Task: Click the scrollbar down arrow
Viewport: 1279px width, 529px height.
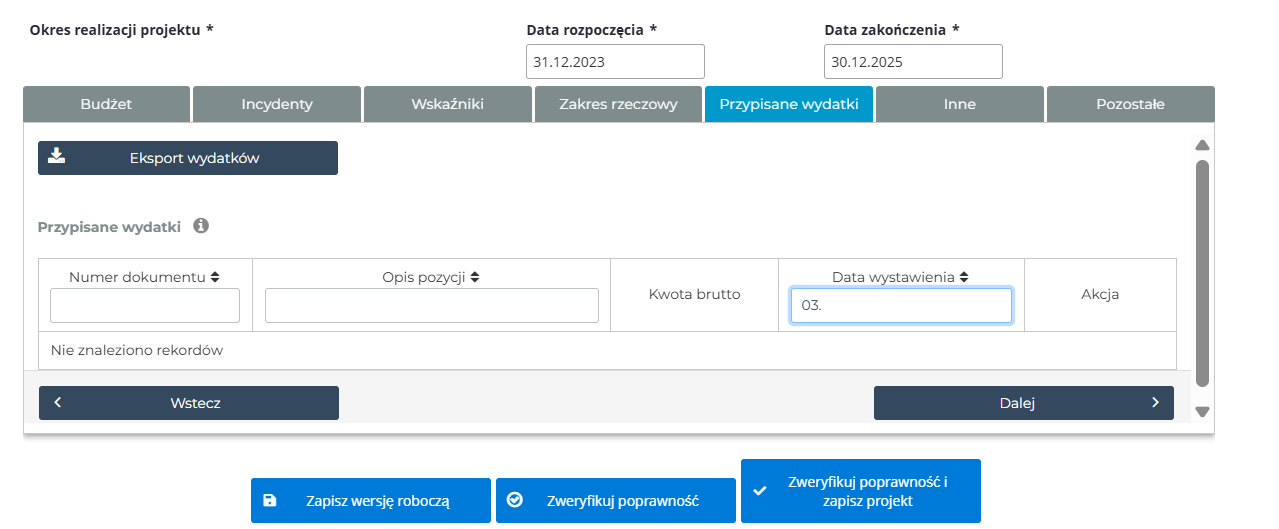Action: (1202, 411)
